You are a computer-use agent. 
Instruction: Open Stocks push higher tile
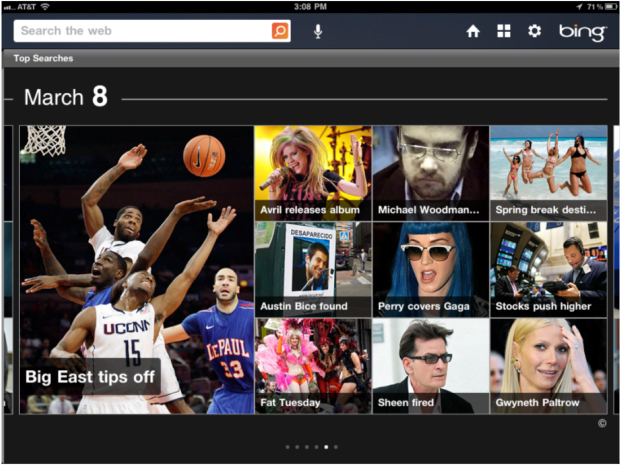(548, 269)
